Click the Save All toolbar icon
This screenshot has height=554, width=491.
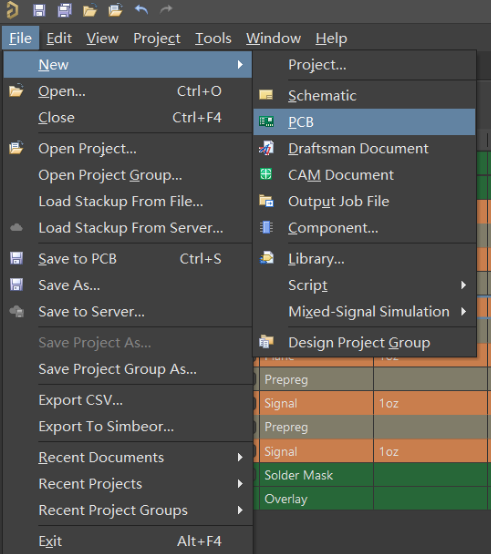(65, 10)
